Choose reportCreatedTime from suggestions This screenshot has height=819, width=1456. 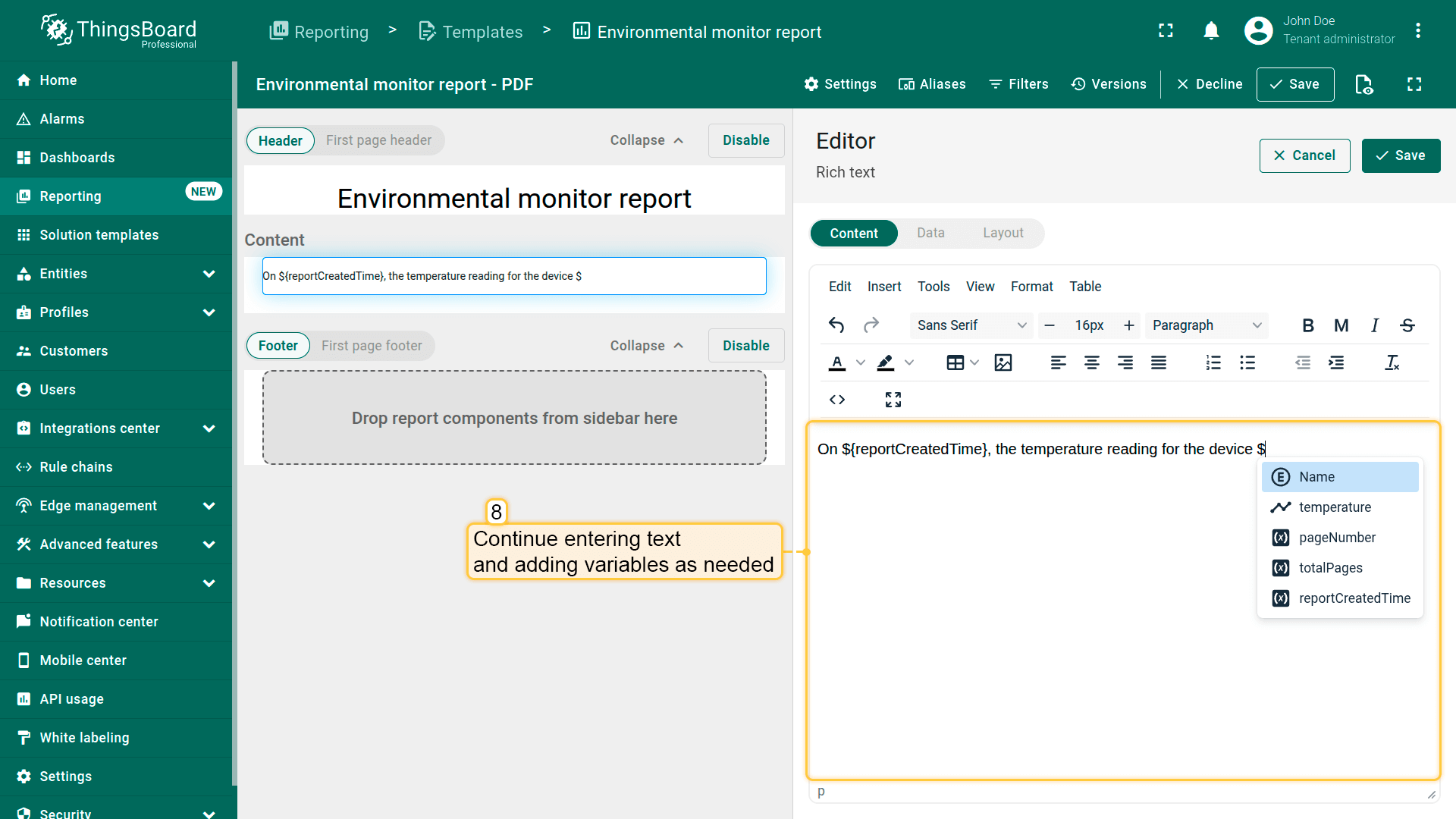[x=1340, y=598]
